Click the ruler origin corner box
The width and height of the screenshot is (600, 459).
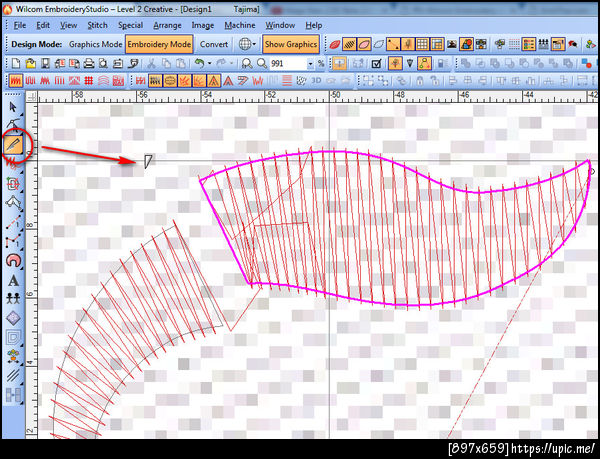tap(32, 97)
